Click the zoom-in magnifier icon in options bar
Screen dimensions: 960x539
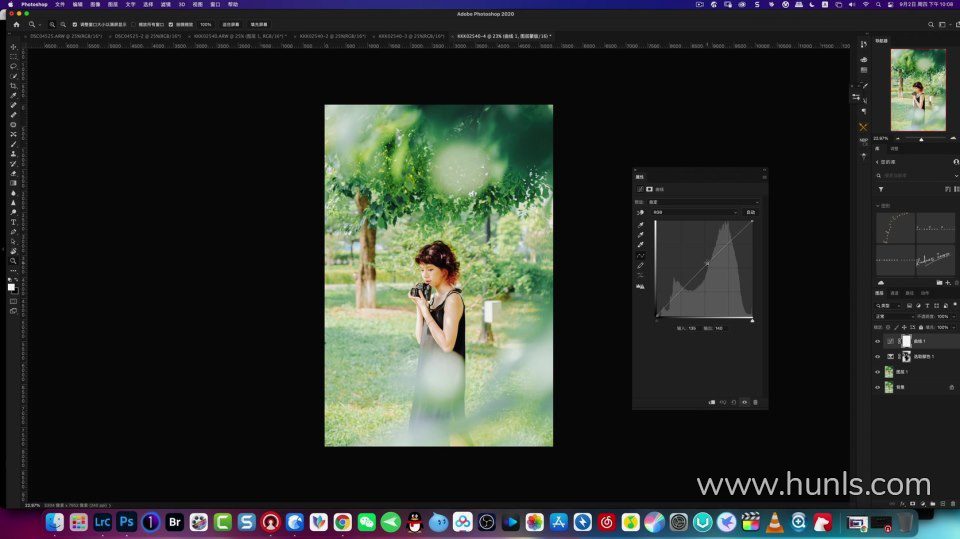52,24
